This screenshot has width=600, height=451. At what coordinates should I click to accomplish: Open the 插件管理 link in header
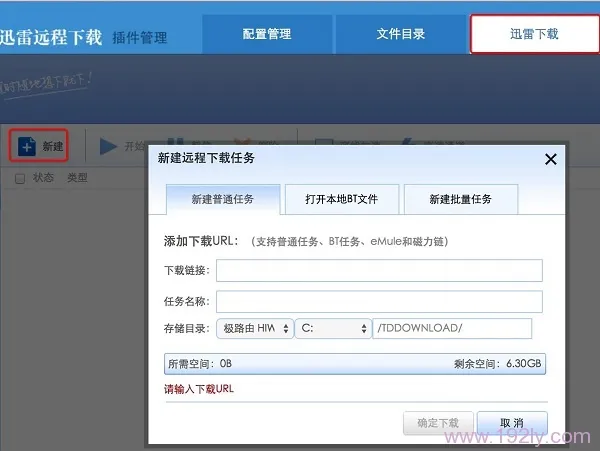click(x=139, y=38)
